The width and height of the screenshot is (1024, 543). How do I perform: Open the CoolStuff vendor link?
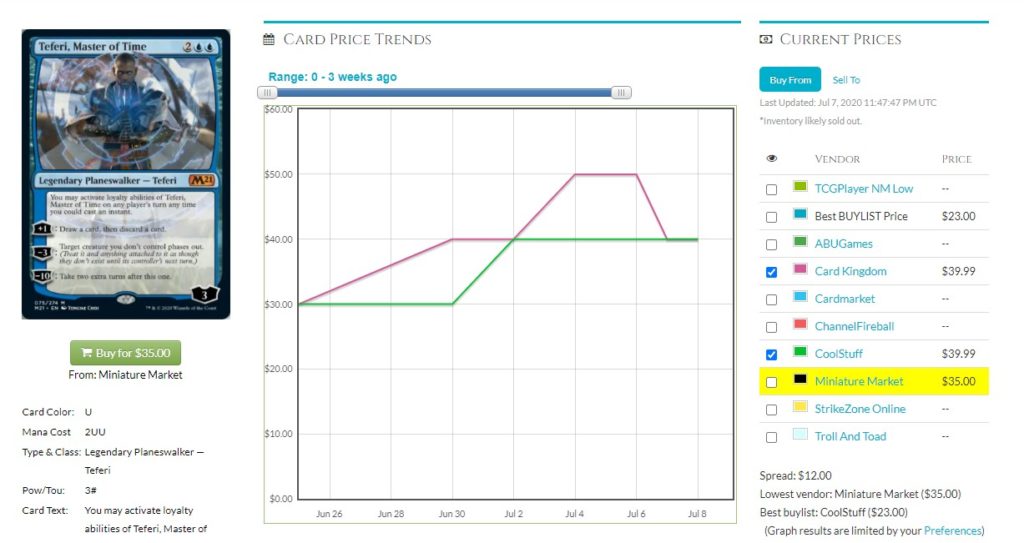(x=839, y=354)
